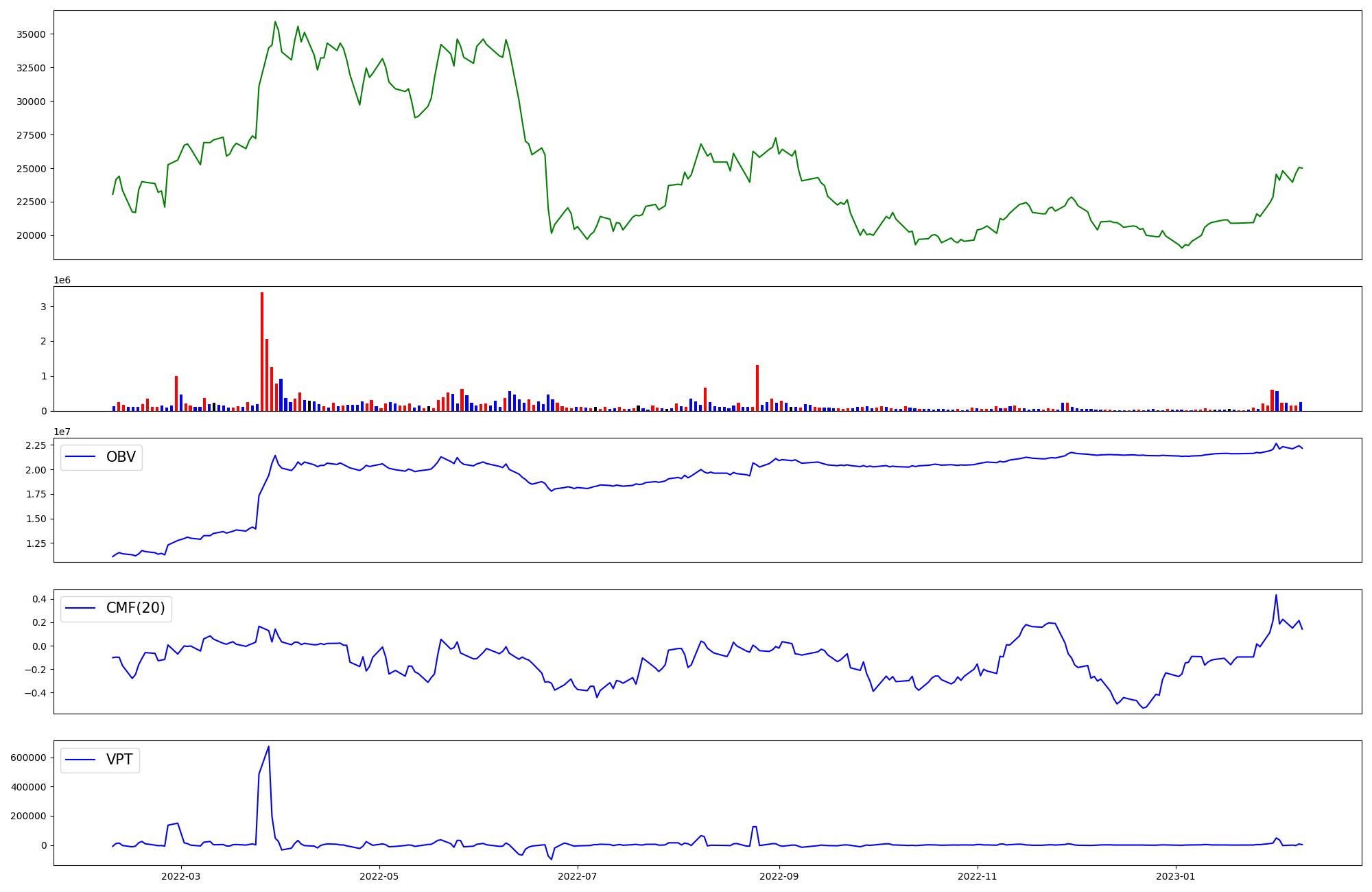Click the VPT legend label

(x=119, y=760)
